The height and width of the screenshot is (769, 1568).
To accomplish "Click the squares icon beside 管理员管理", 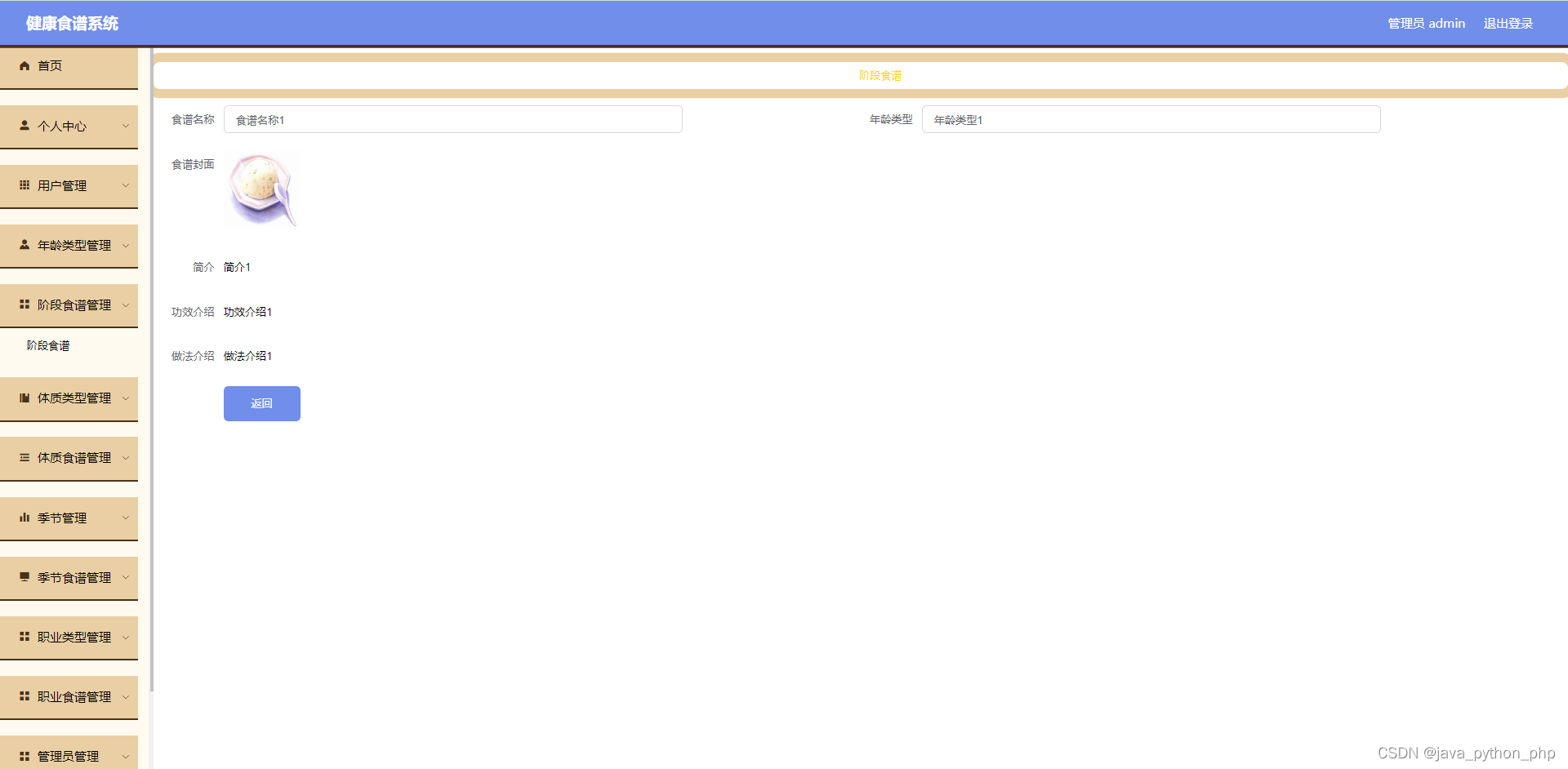I will click(24, 756).
